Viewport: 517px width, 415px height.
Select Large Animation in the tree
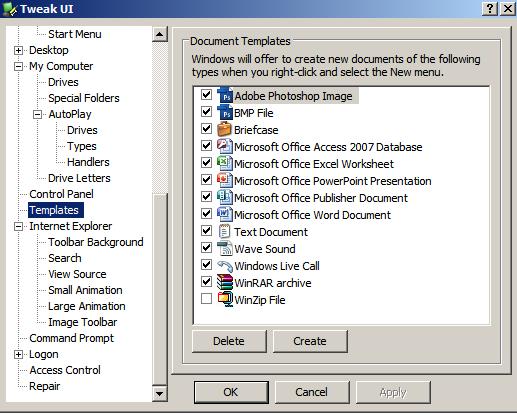pos(87,306)
